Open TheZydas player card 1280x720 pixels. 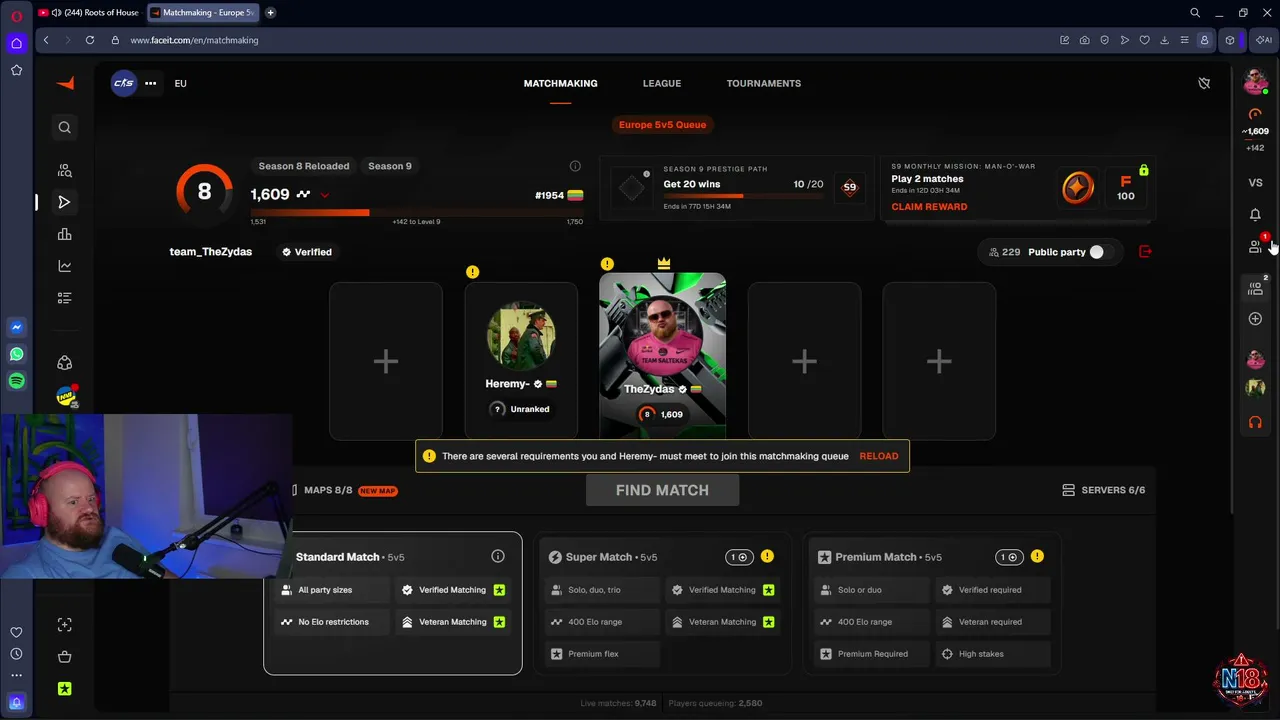pyautogui.click(x=662, y=355)
